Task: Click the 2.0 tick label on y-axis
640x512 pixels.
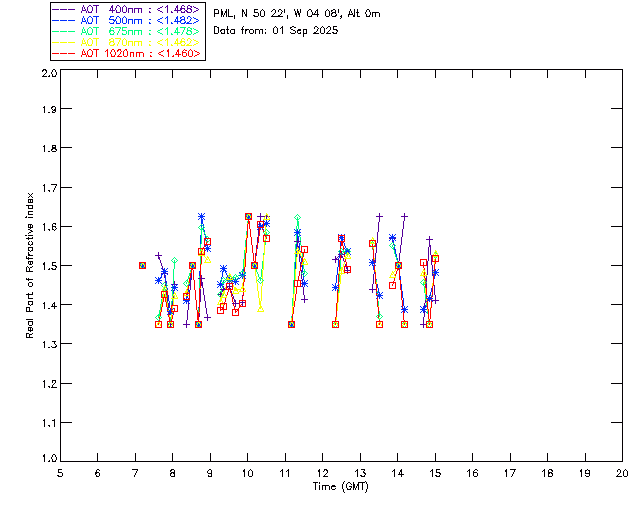Action: (x=47, y=75)
